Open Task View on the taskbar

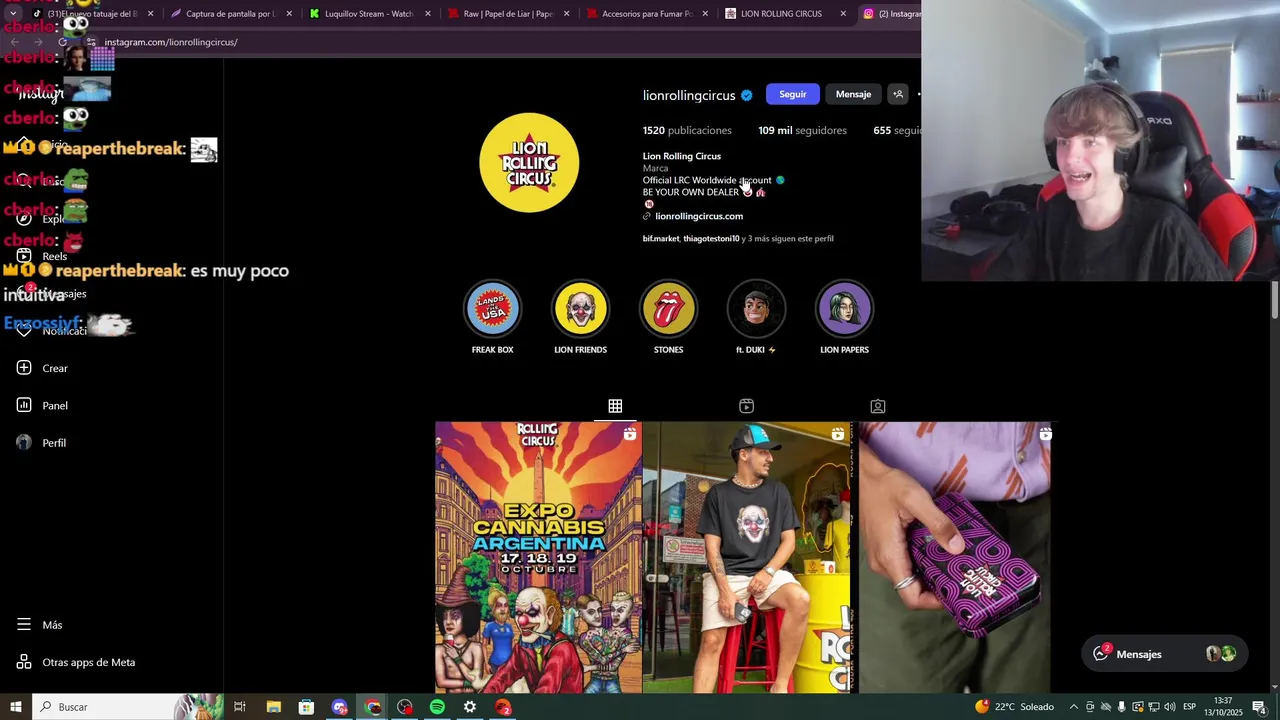tap(240, 707)
